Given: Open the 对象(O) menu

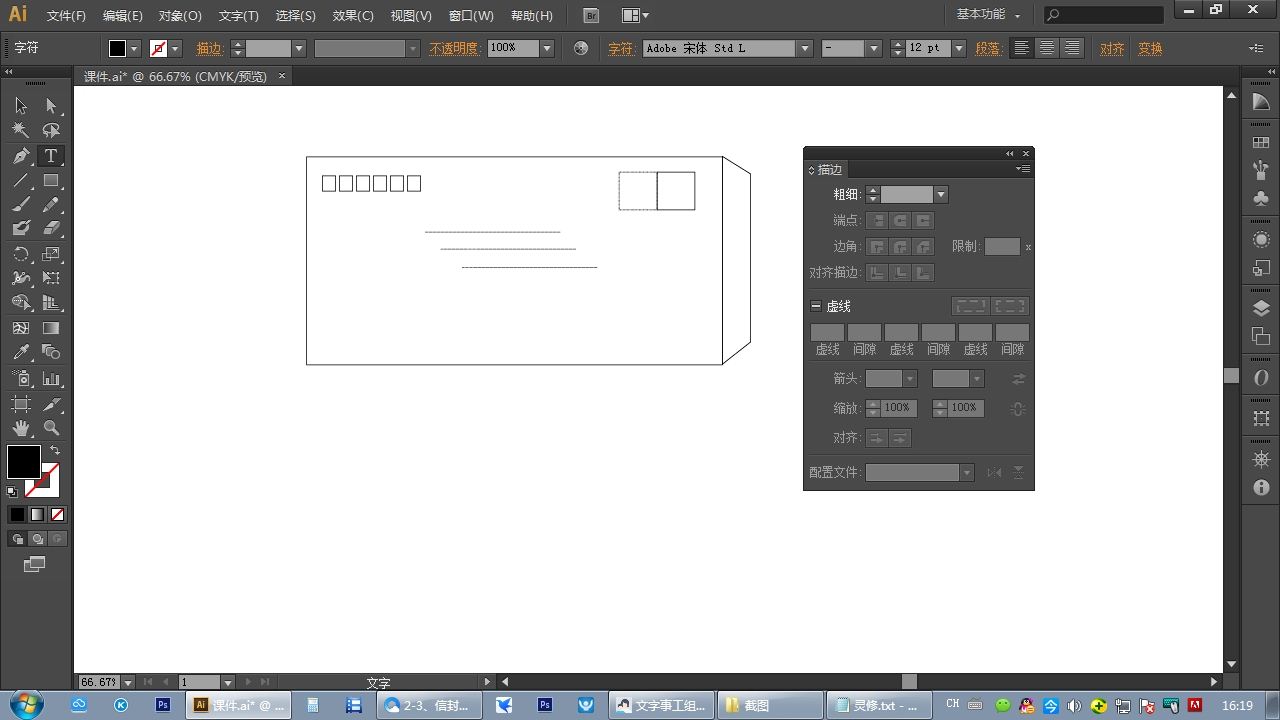Looking at the screenshot, I should tap(180, 16).
